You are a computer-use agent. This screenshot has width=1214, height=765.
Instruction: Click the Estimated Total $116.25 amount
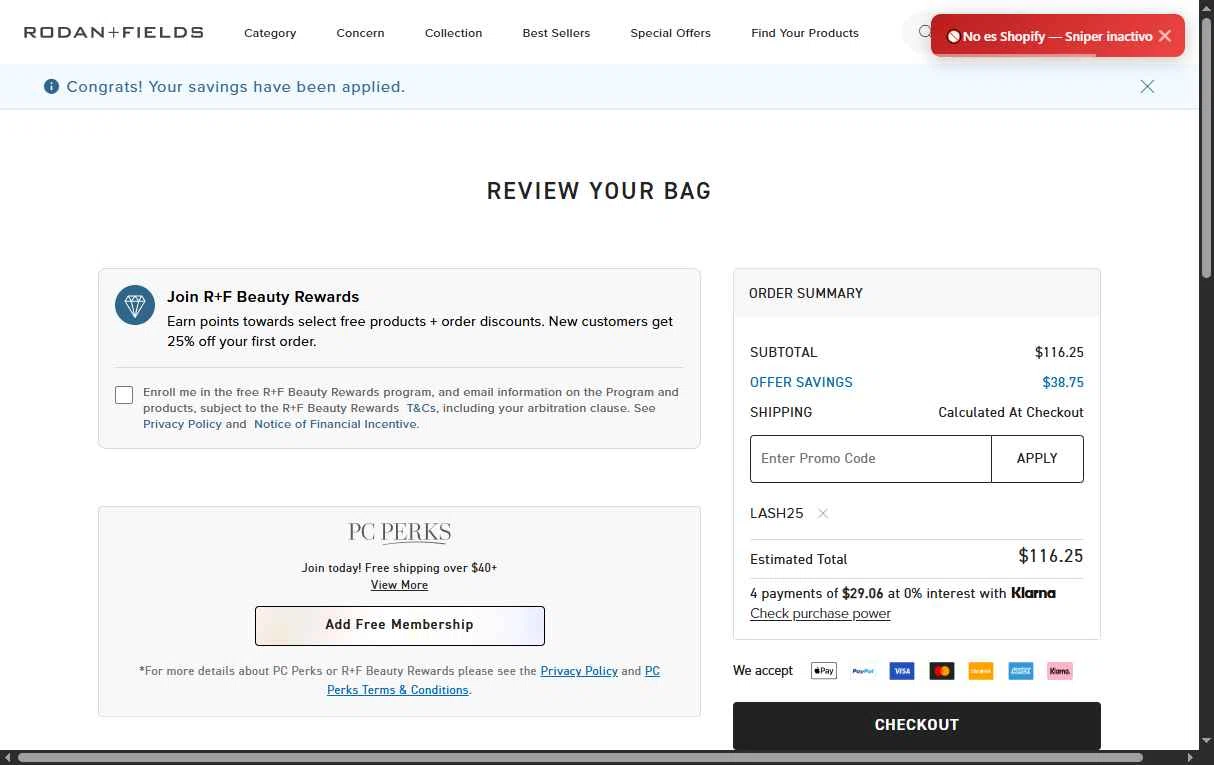tap(1051, 556)
